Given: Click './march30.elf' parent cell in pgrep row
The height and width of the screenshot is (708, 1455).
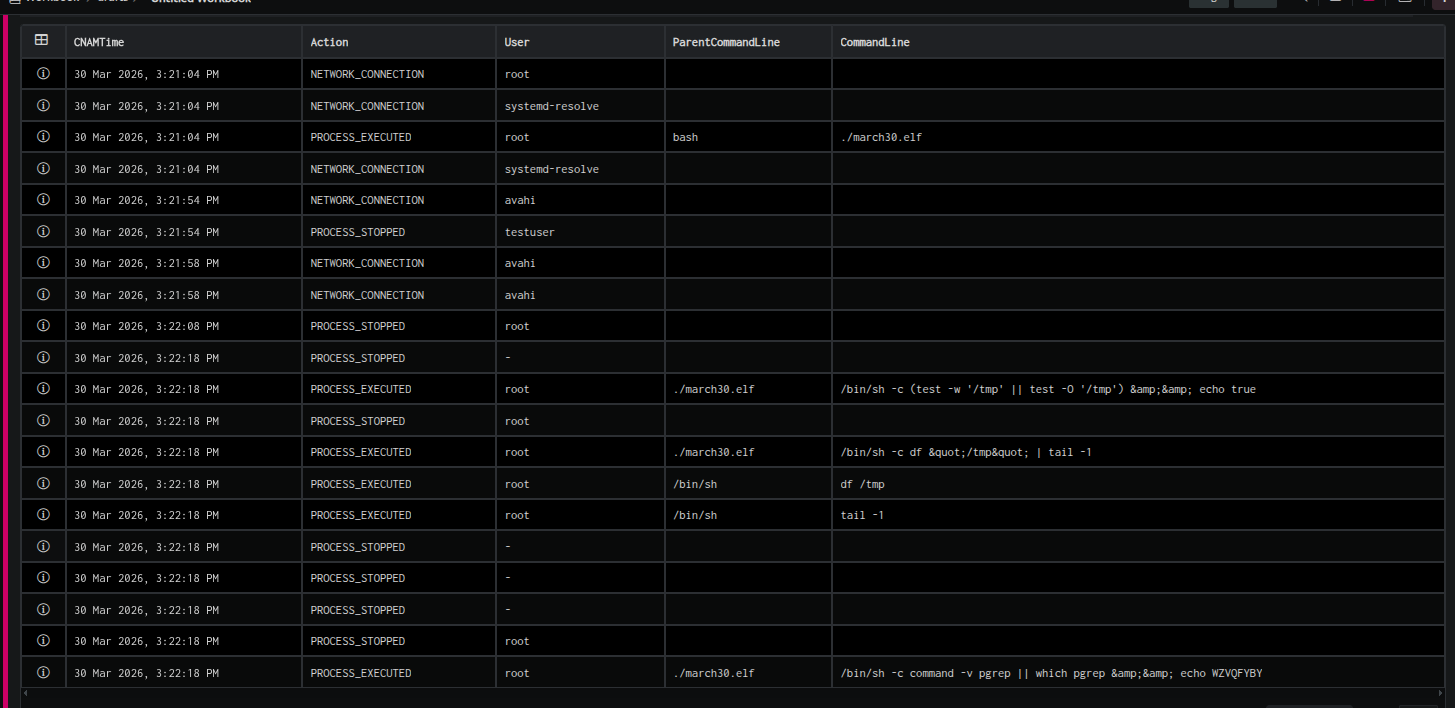Looking at the screenshot, I should tap(748, 673).
